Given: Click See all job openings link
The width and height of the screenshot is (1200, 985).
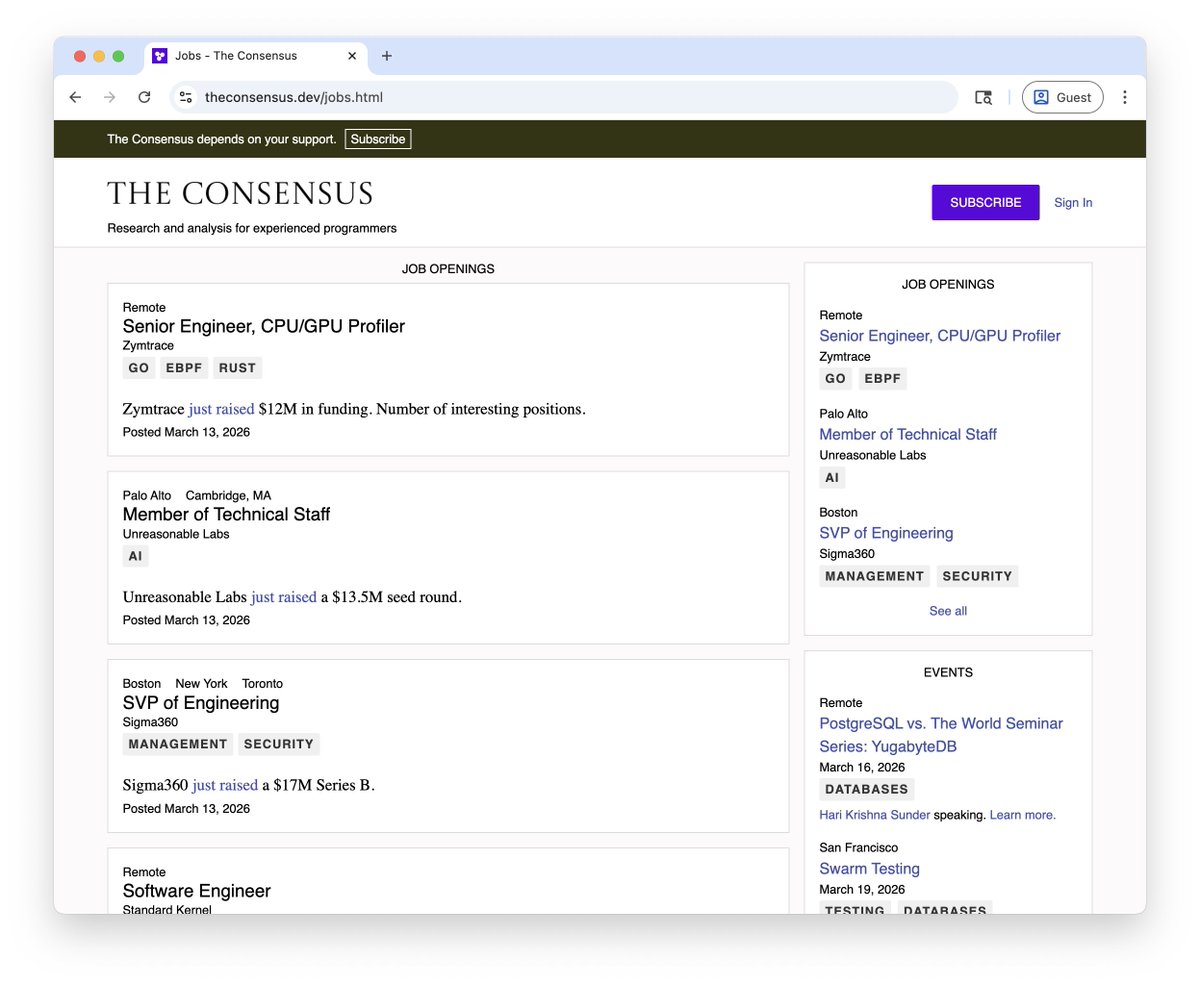Looking at the screenshot, I should click(x=948, y=611).
